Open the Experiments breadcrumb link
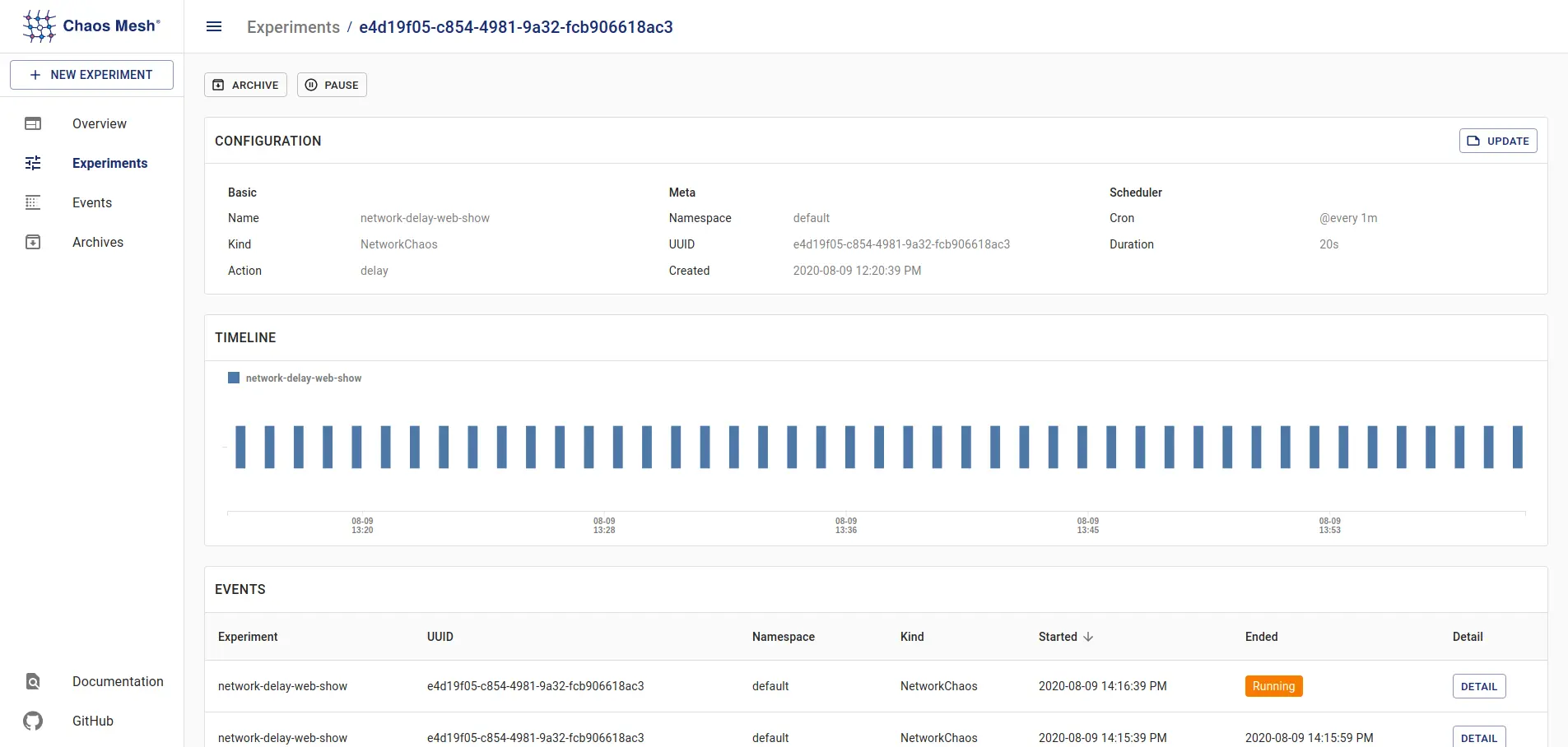1568x747 pixels. click(x=293, y=27)
